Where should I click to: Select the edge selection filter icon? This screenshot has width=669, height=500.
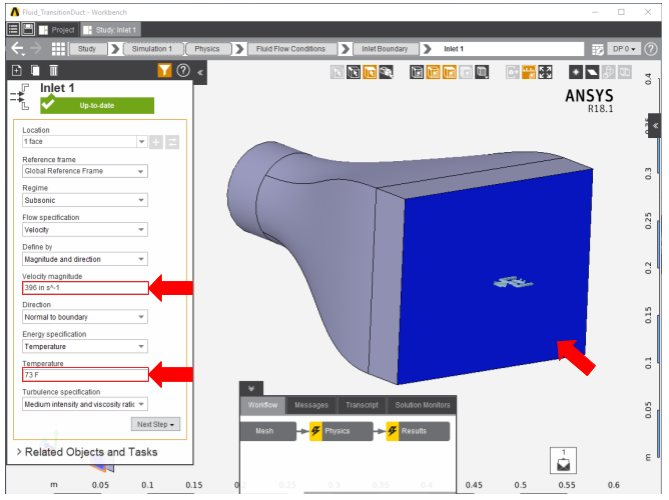tap(354, 72)
